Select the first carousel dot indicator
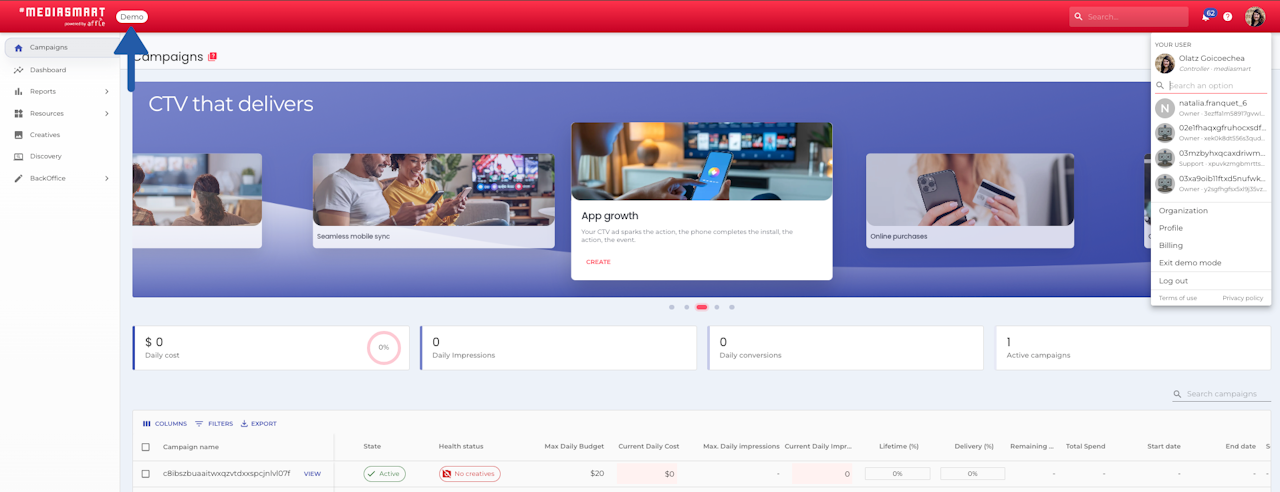This screenshot has height=492, width=1280. coord(672,307)
